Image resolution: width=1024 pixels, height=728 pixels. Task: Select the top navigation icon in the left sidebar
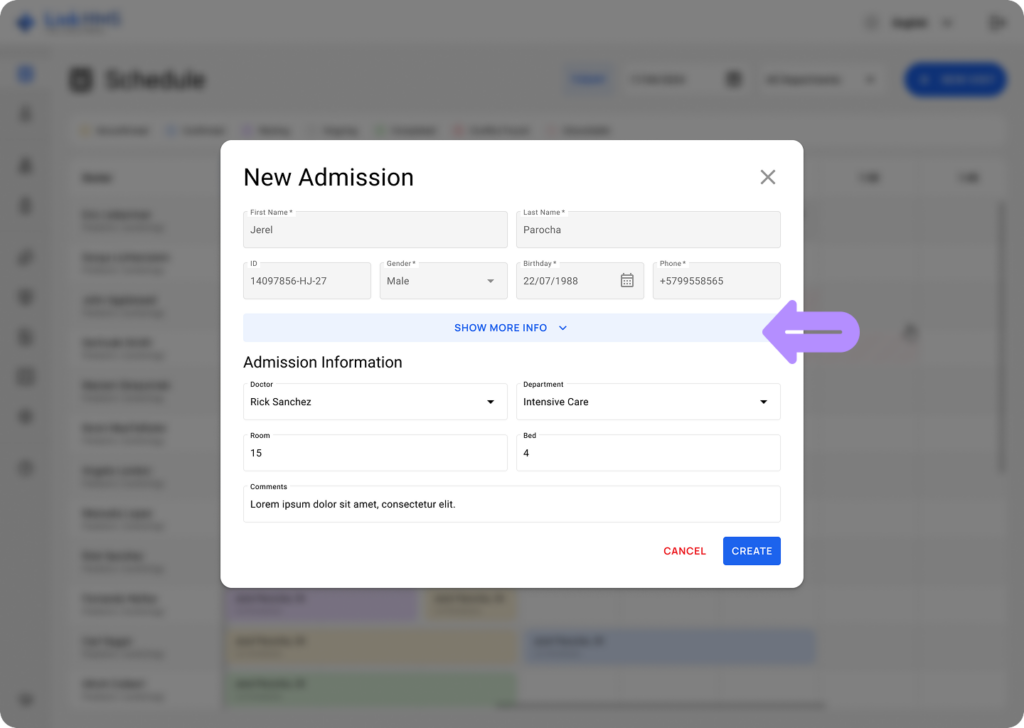point(24,73)
